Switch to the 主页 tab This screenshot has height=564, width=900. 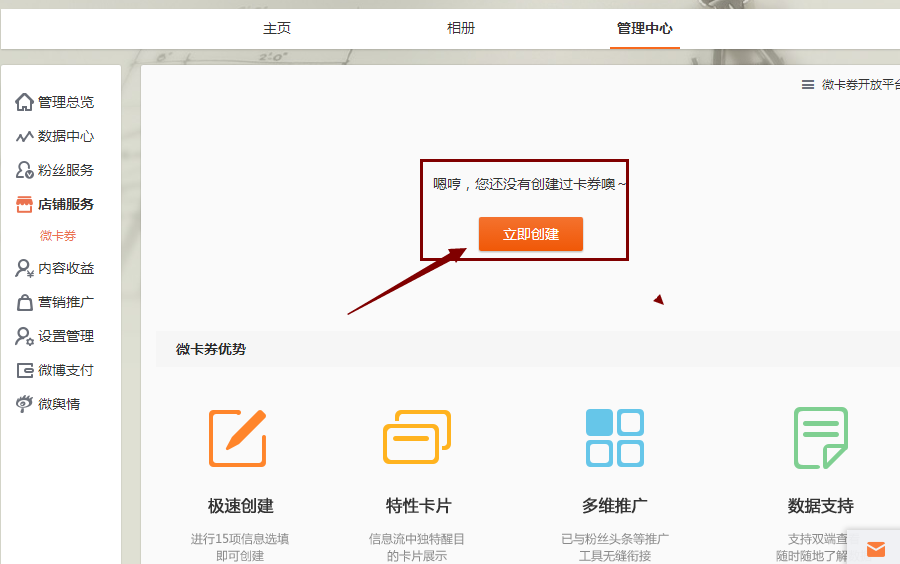coord(277,28)
